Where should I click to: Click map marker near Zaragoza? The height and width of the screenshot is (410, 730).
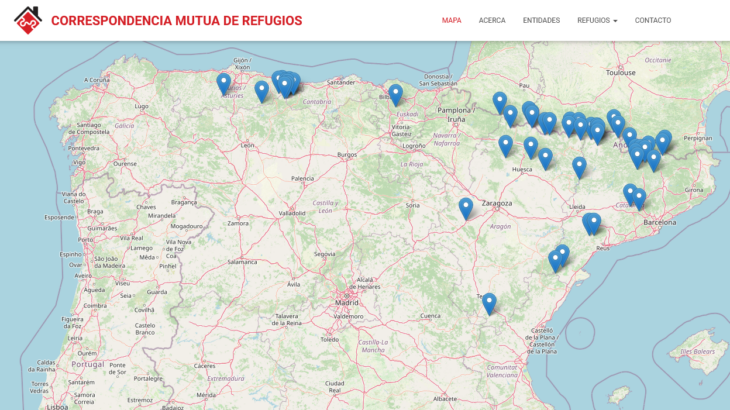pyautogui.click(x=466, y=208)
